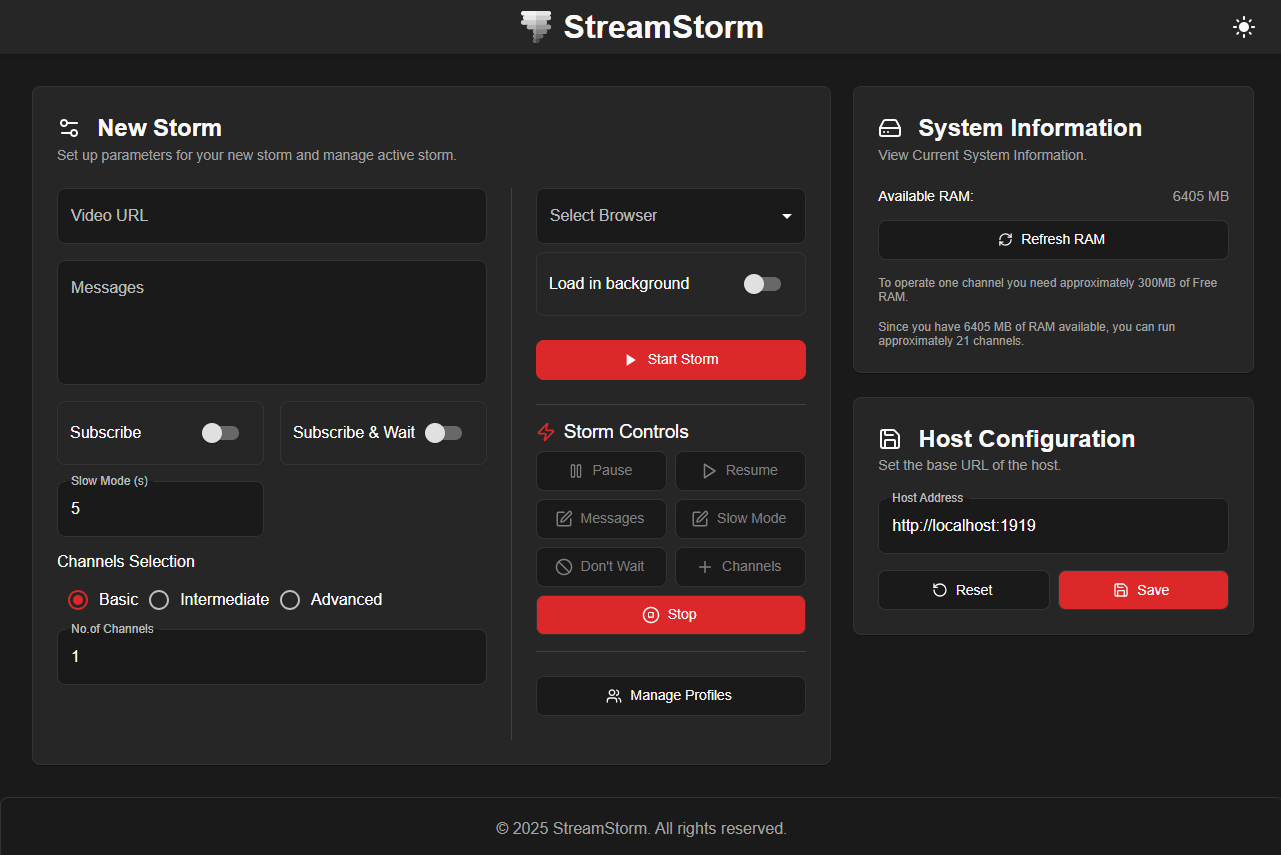1281x855 pixels.
Task: Reset the host address
Action: [x=963, y=590]
